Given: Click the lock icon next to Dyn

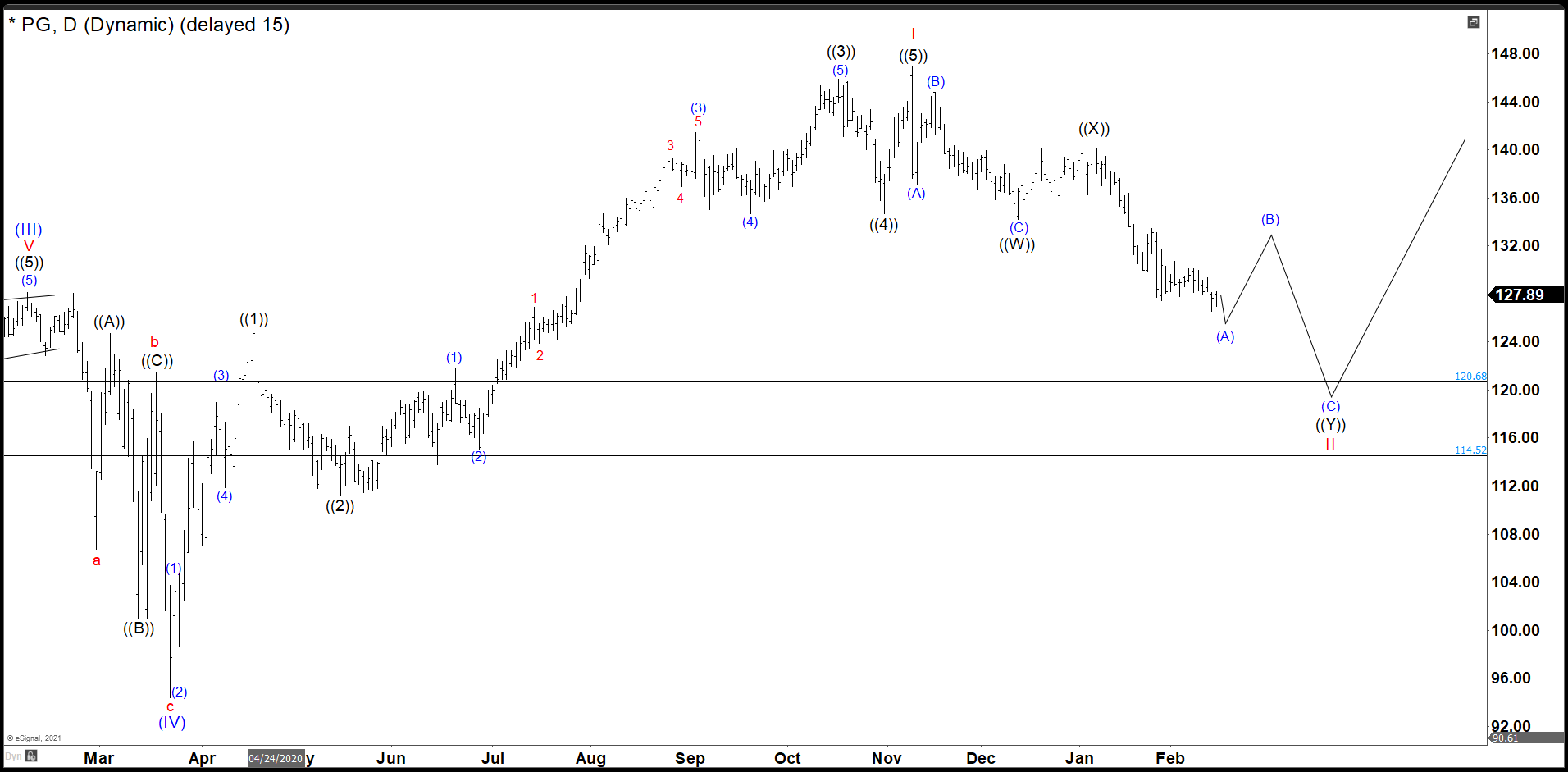Looking at the screenshot, I should (31, 756).
